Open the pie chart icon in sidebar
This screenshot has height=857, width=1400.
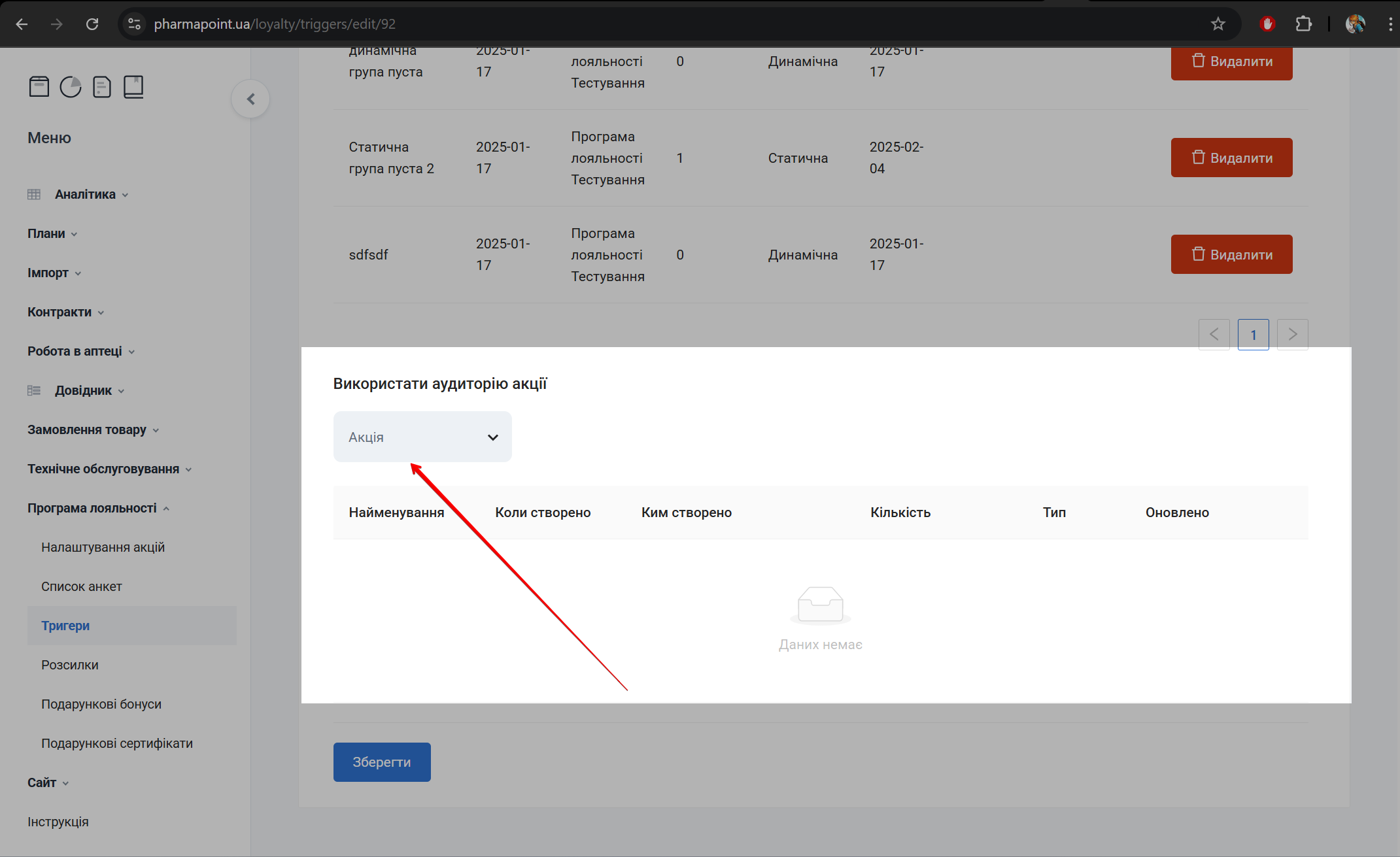click(x=71, y=86)
